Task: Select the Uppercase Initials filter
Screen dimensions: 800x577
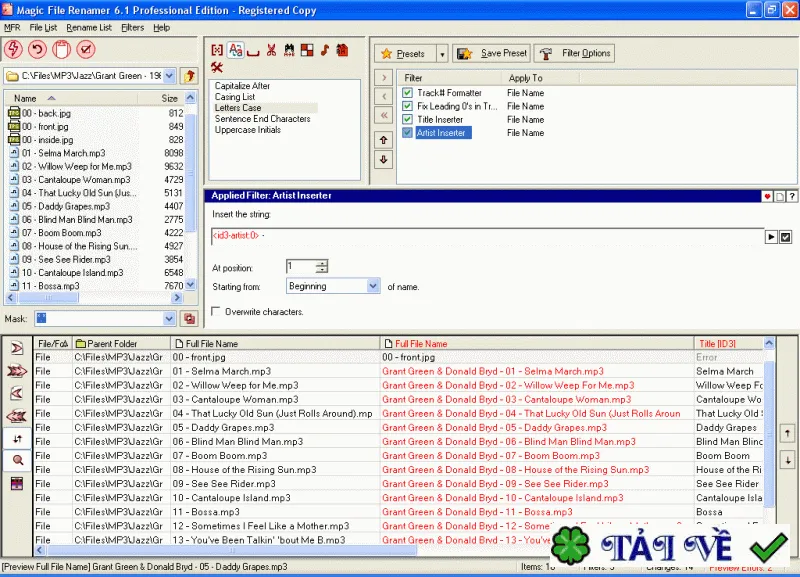Action: pos(247,130)
